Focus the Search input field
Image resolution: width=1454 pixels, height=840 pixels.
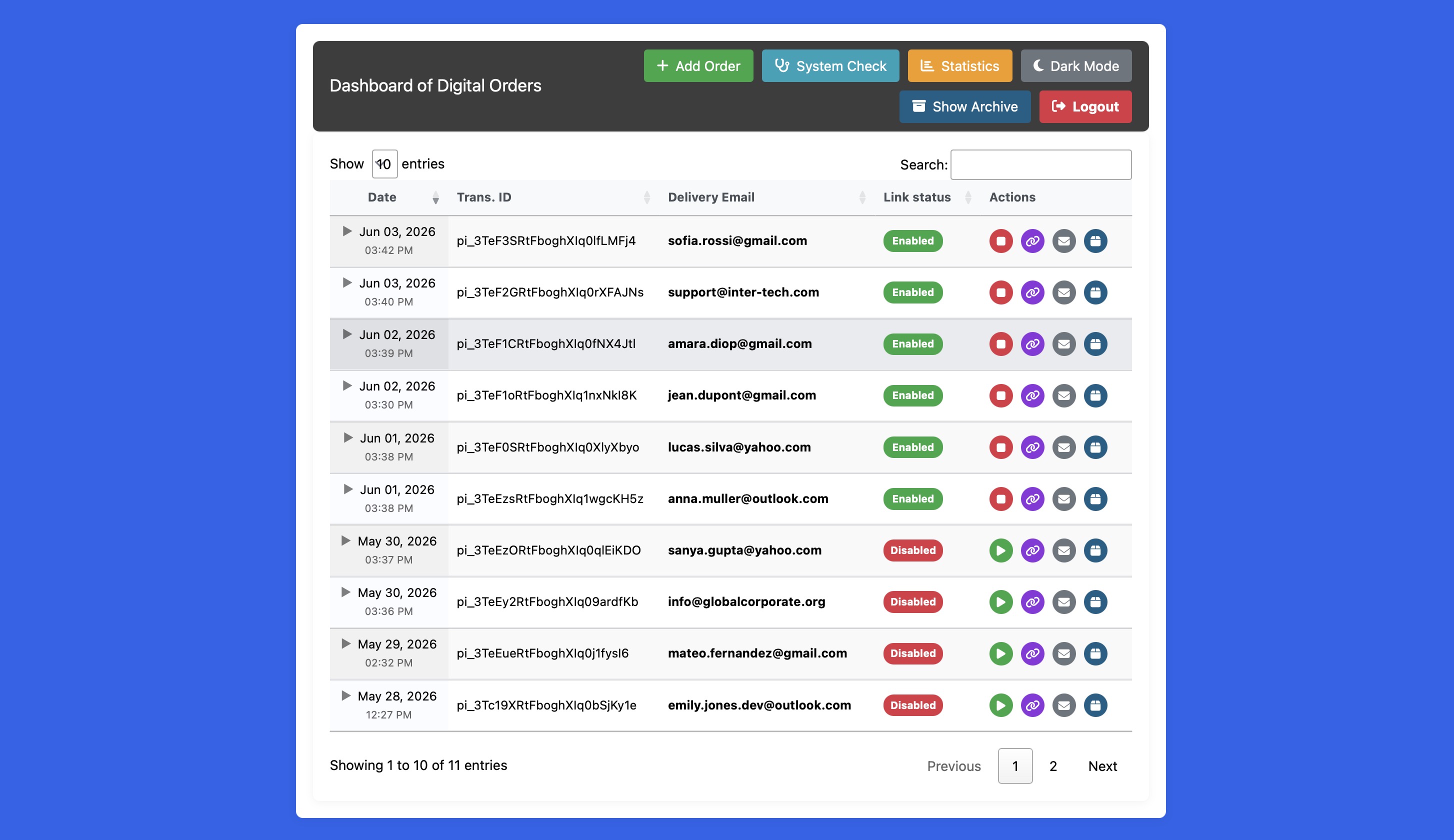click(x=1040, y=164)
